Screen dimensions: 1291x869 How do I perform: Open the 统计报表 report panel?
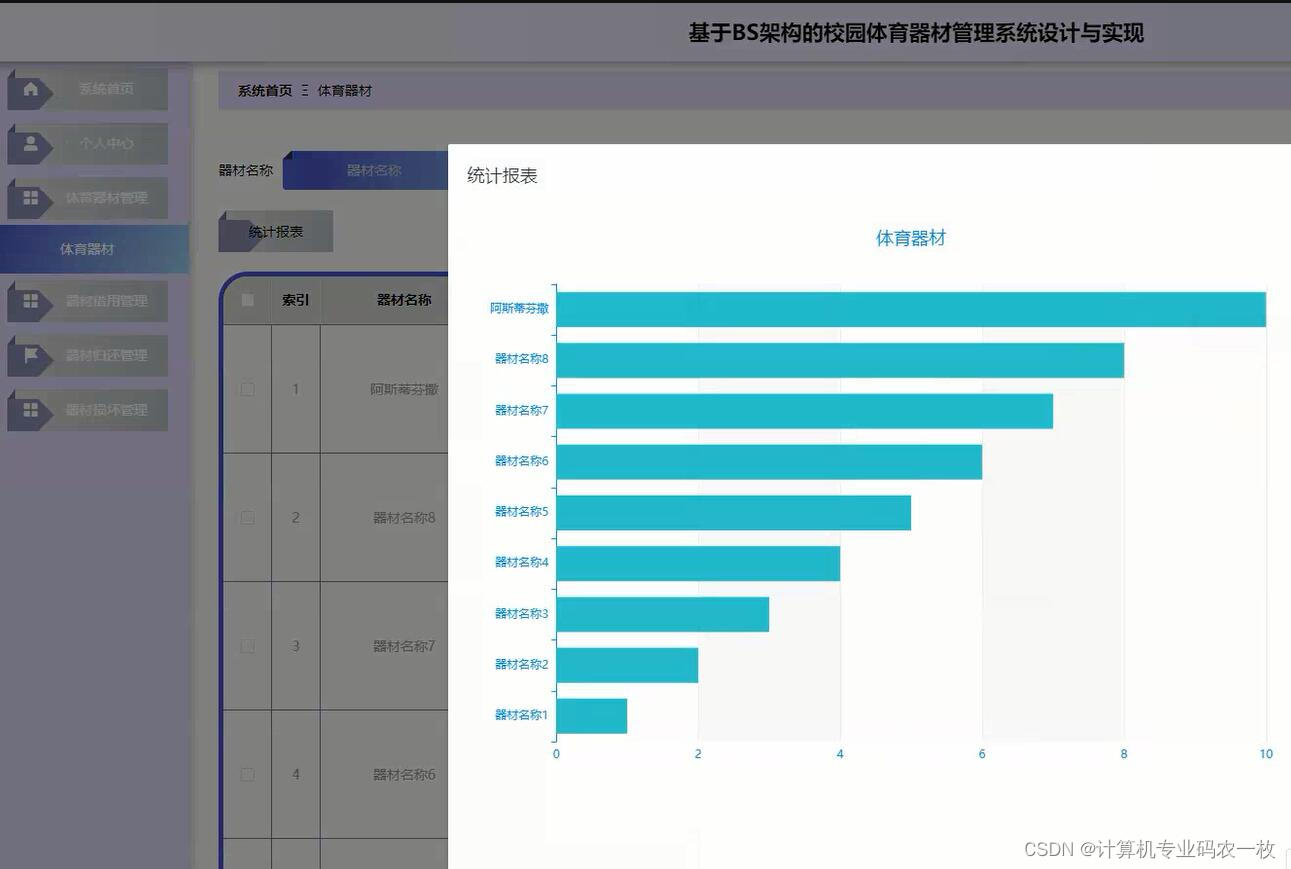pos(275,231)
